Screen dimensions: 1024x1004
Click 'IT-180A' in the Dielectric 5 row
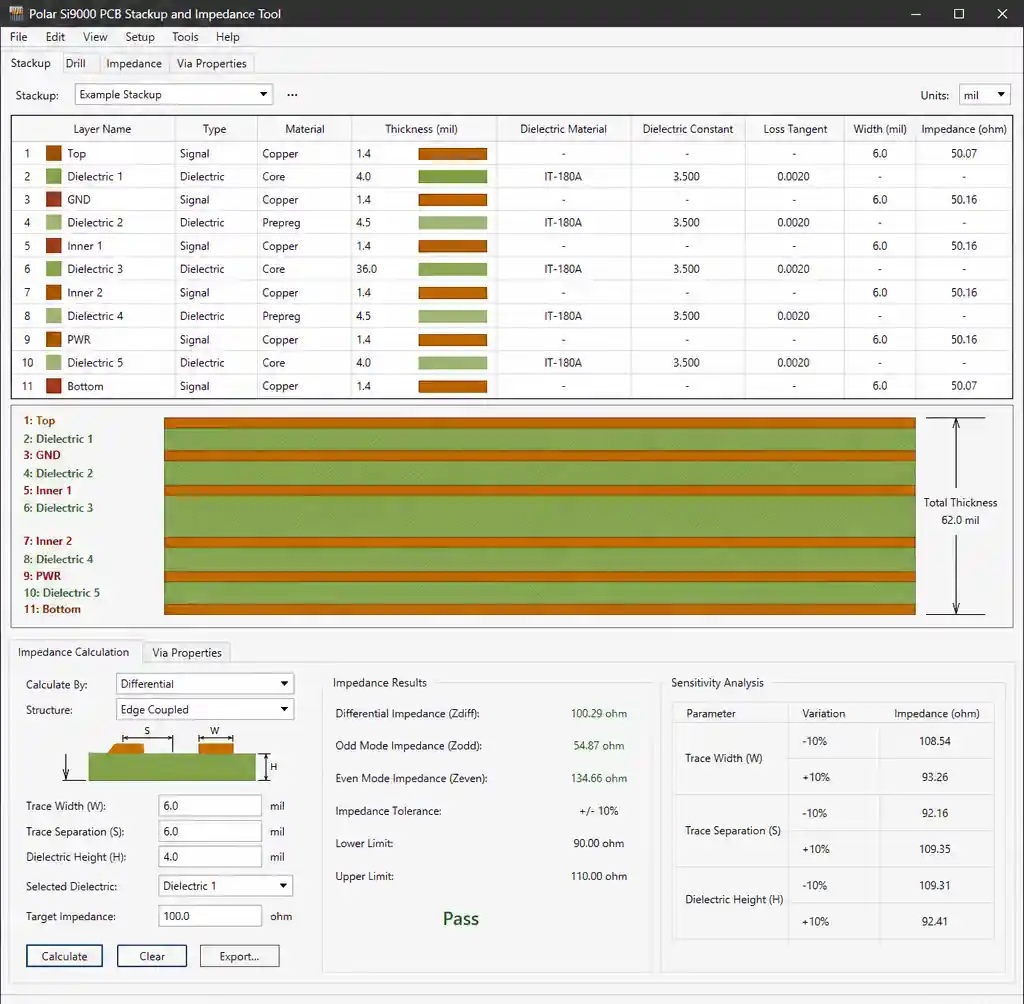[x=563, y=363]
